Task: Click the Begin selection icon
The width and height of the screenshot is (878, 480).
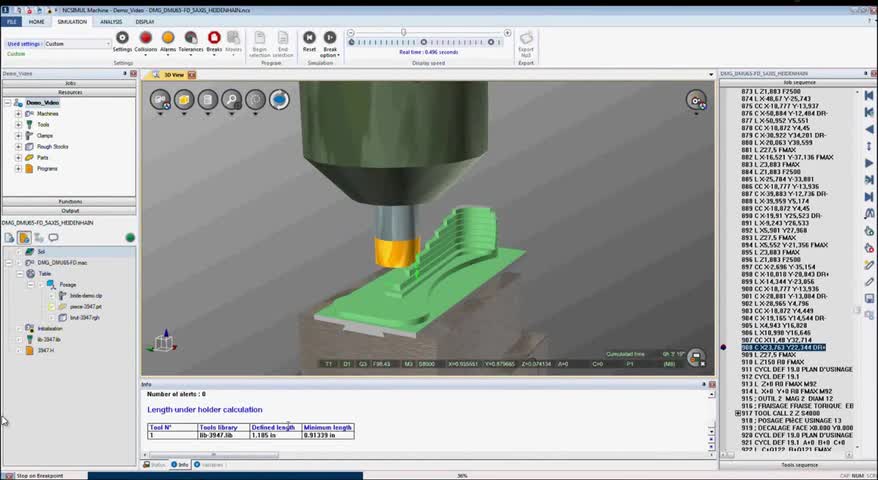Action: tap(259, 38)
